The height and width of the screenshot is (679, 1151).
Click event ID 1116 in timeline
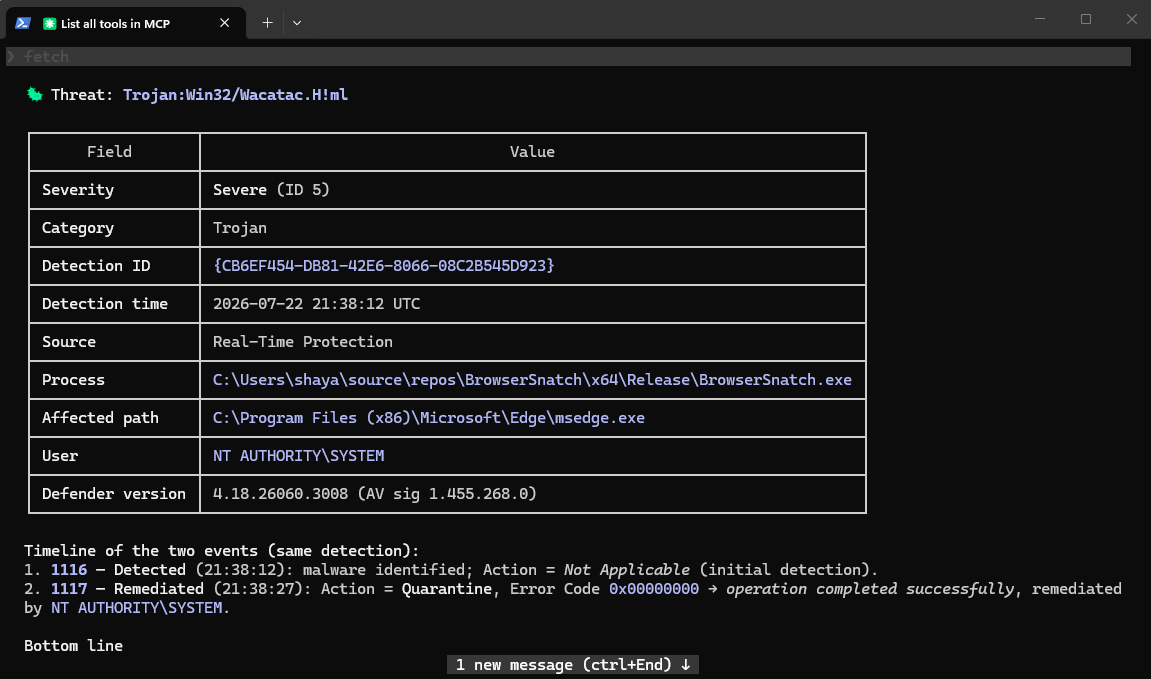[69, 570]
